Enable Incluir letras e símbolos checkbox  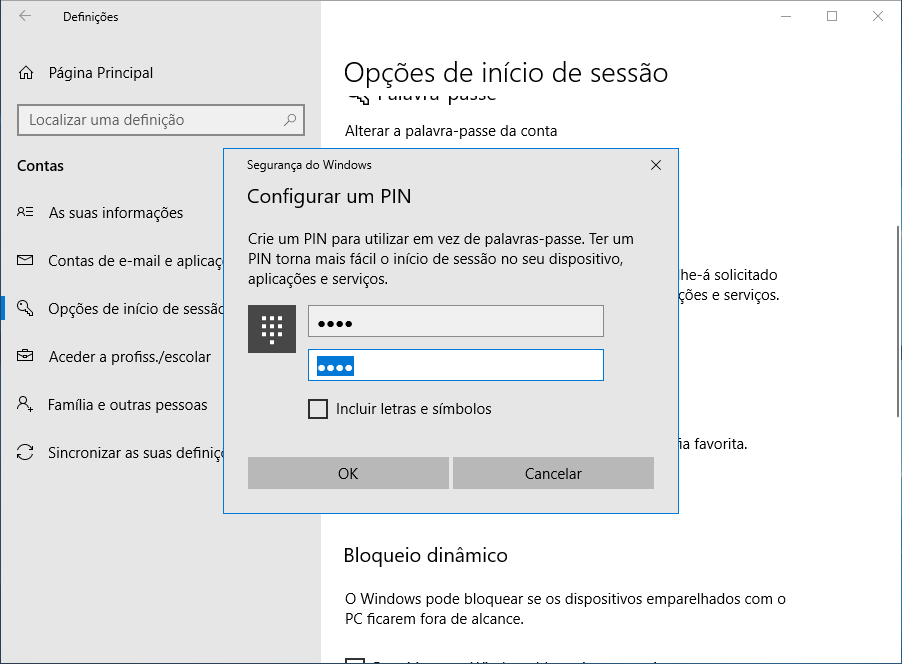click(318, 409)
